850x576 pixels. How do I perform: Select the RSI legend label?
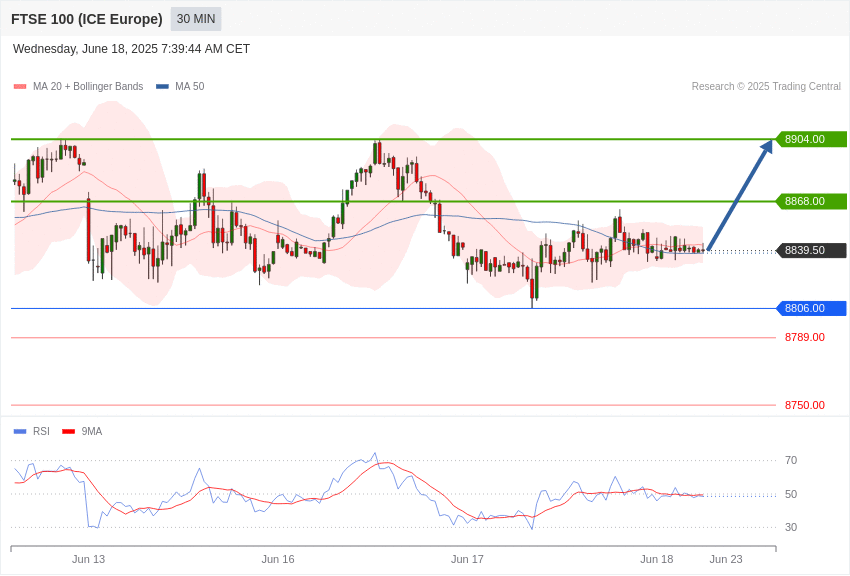coord(41,432)
